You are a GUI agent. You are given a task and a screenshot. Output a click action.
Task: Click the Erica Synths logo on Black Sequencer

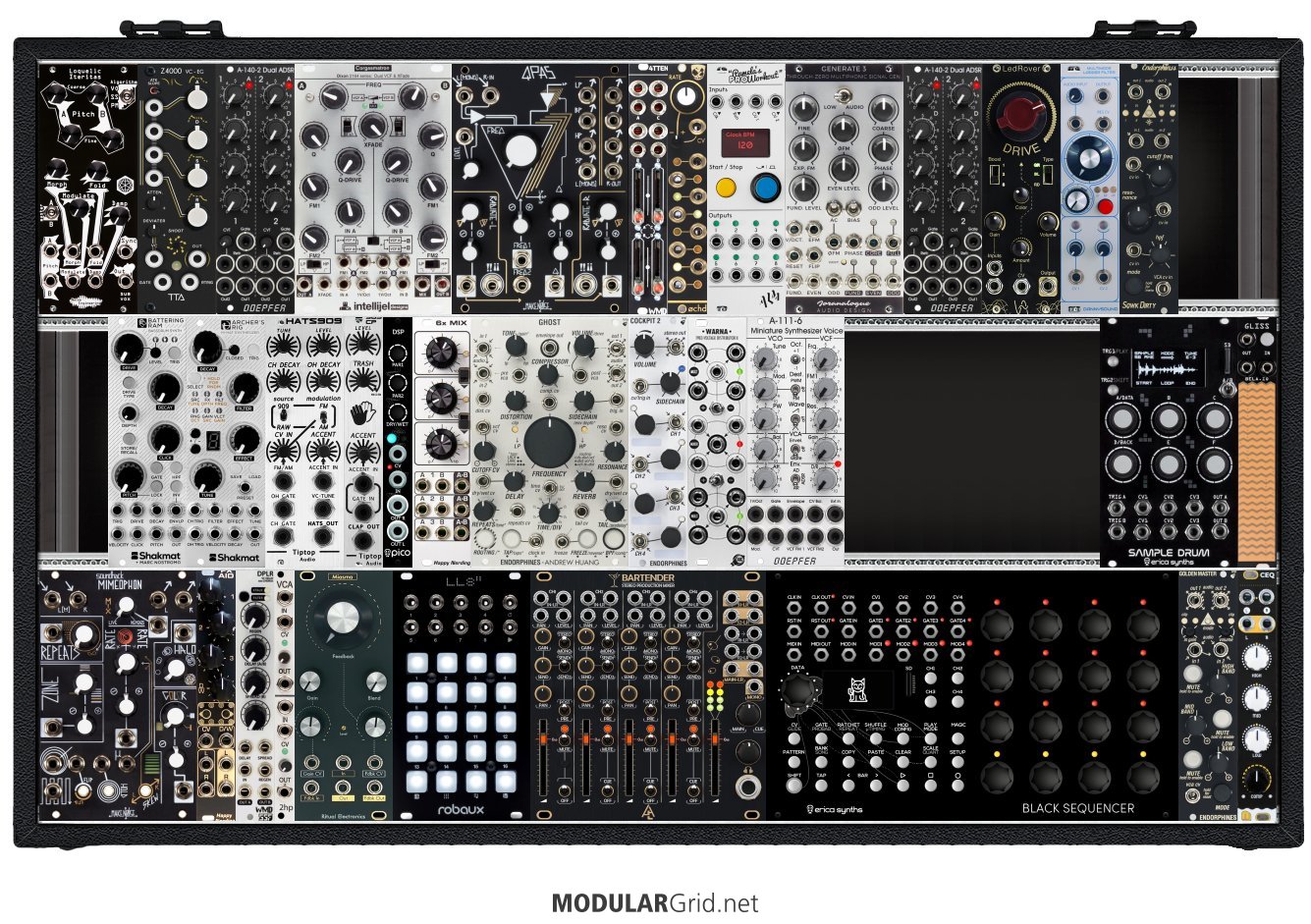pyautogui.click(x=835, y=809)
